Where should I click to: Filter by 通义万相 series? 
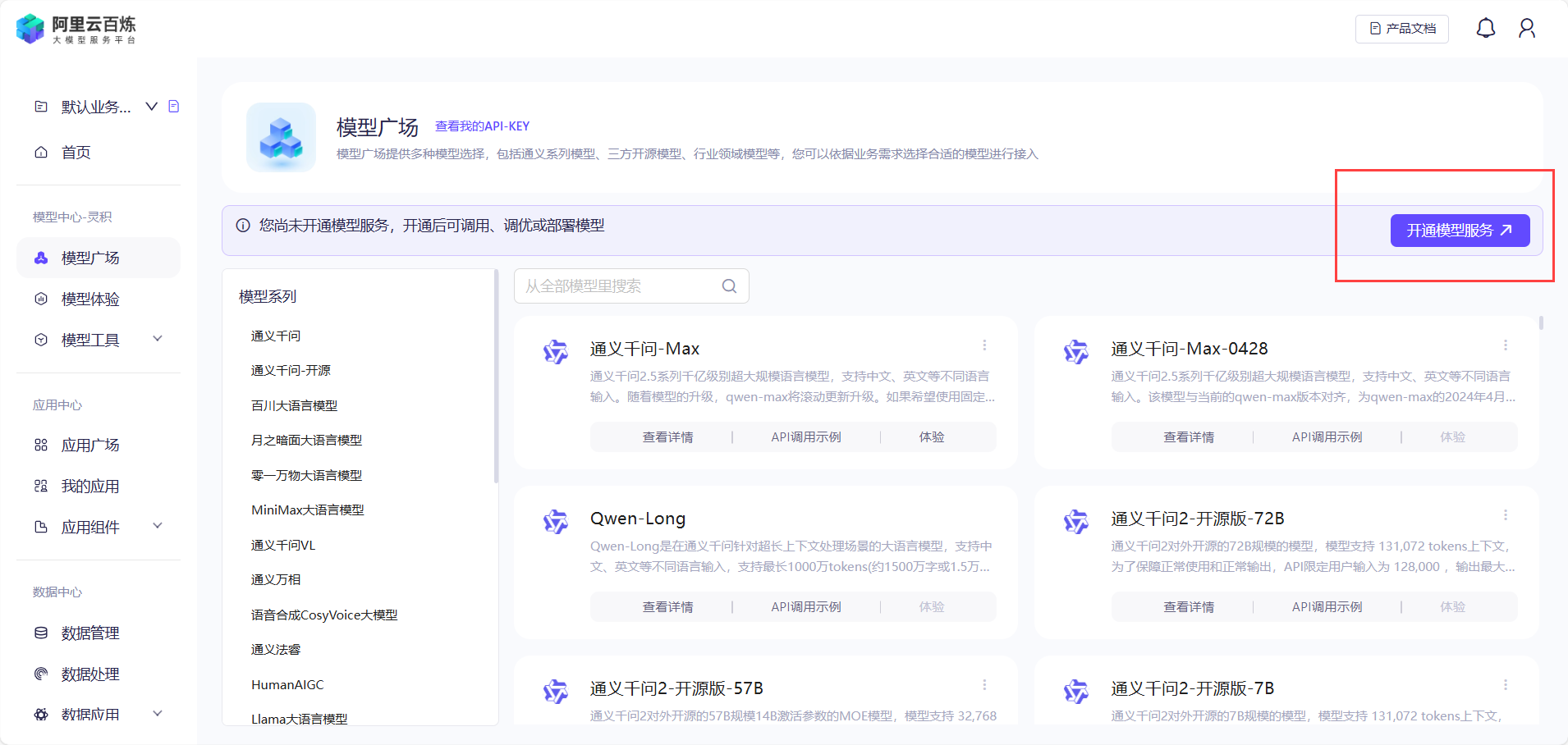point(276,579)
